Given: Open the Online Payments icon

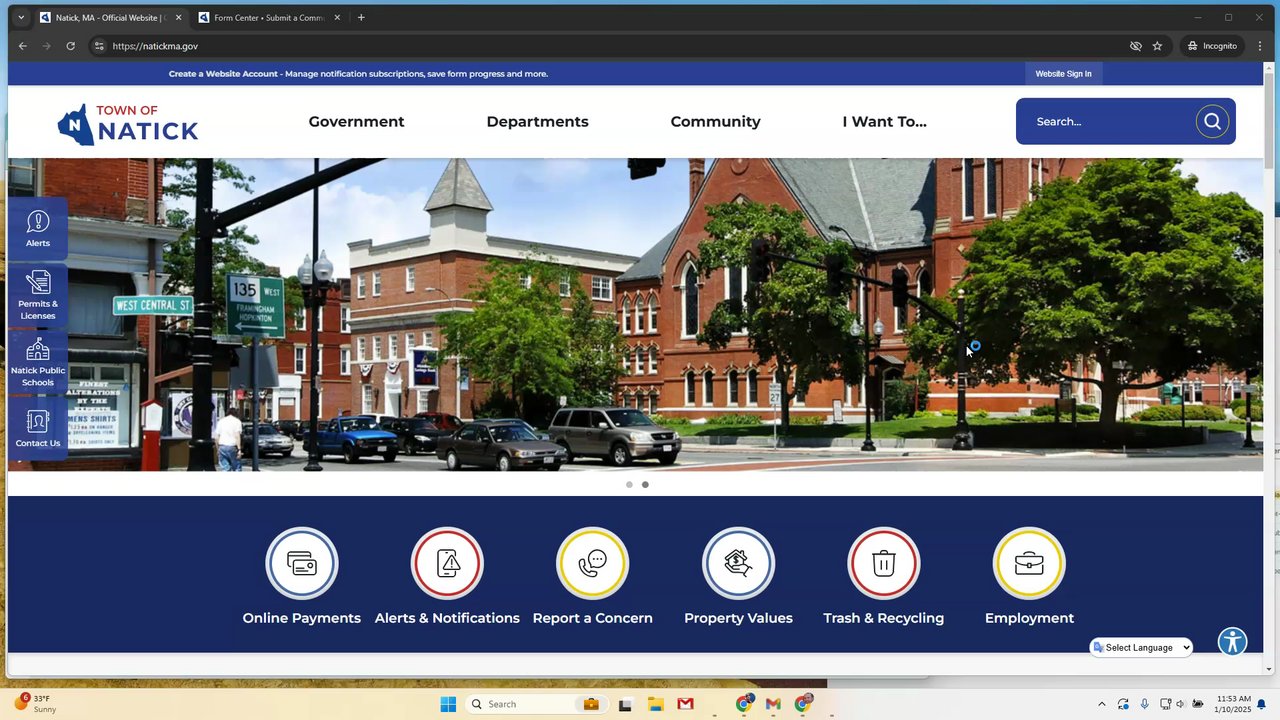Looking at the screenshot, I should 302,563.
